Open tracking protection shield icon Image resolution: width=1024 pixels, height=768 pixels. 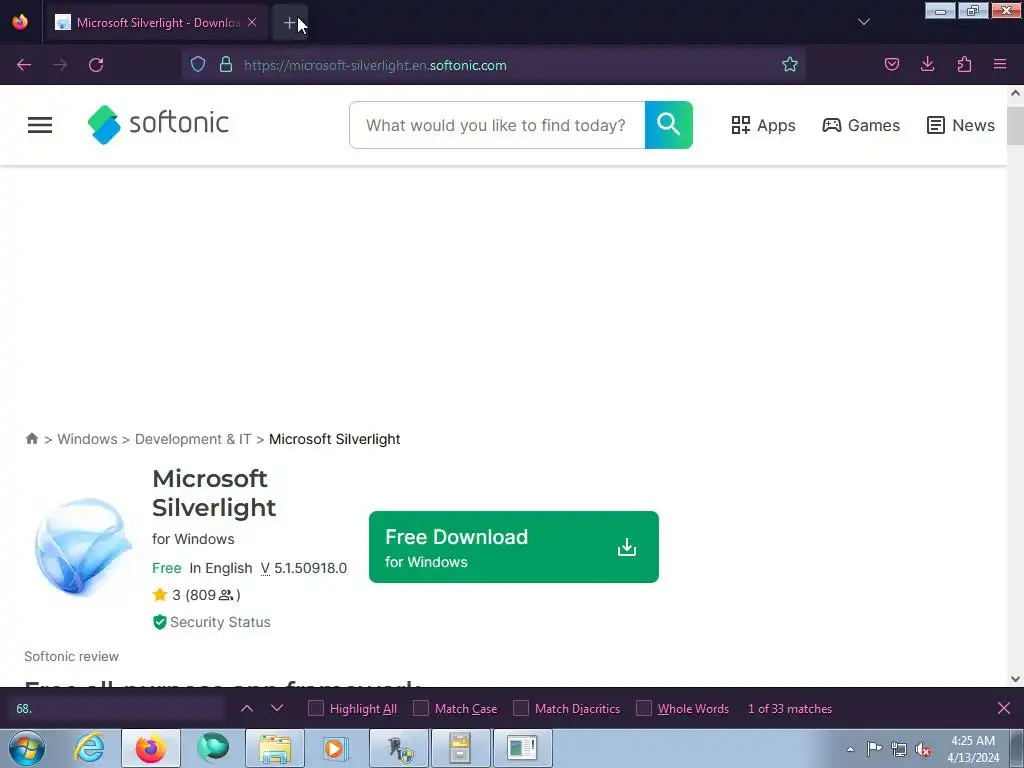pyautogui.click(x=198, y=65)
